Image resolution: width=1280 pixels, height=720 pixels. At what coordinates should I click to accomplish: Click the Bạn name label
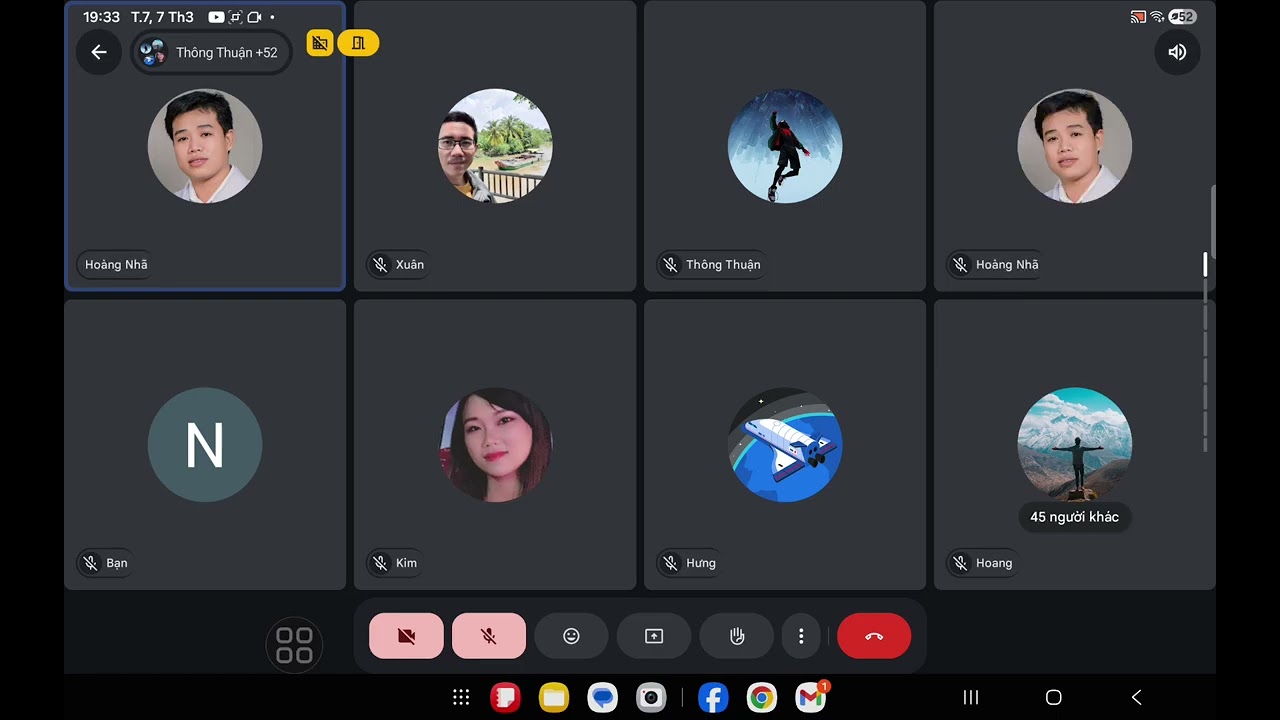pyautogui.click(x=106, y=563)
